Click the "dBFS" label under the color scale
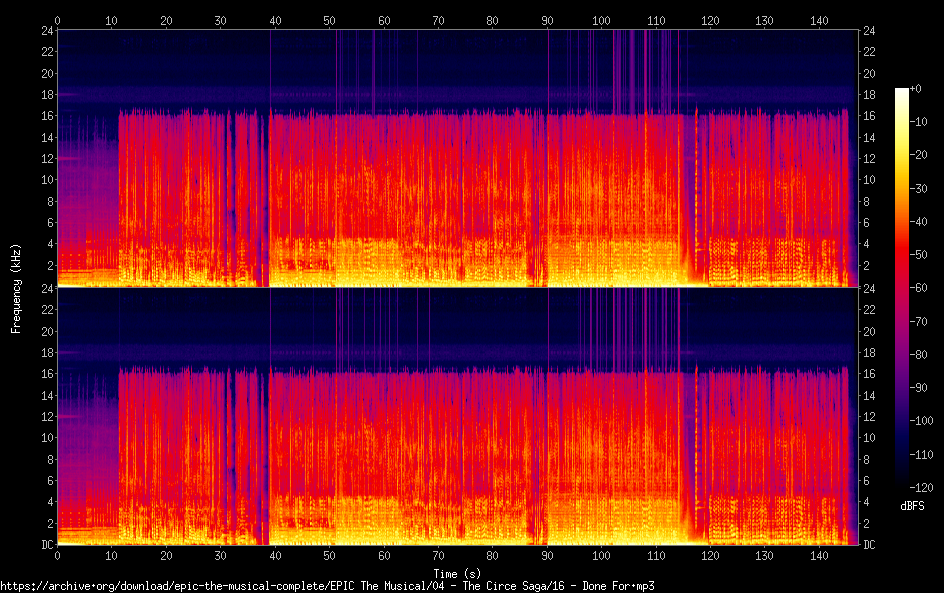 click(911, 507)
